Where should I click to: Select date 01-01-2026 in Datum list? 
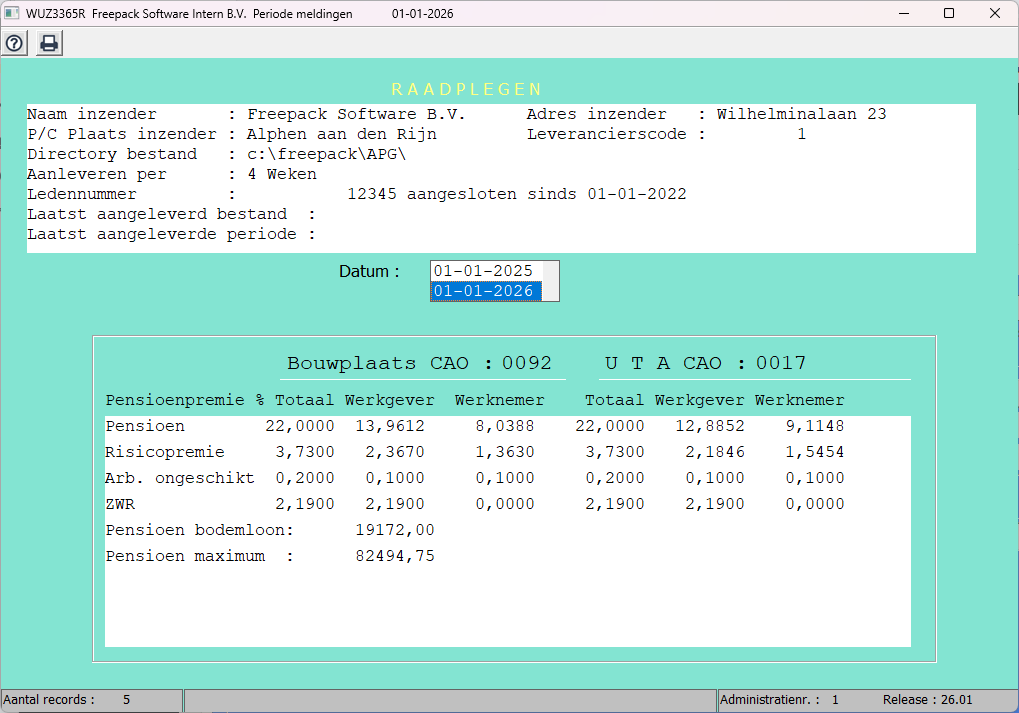coord(484,291)
